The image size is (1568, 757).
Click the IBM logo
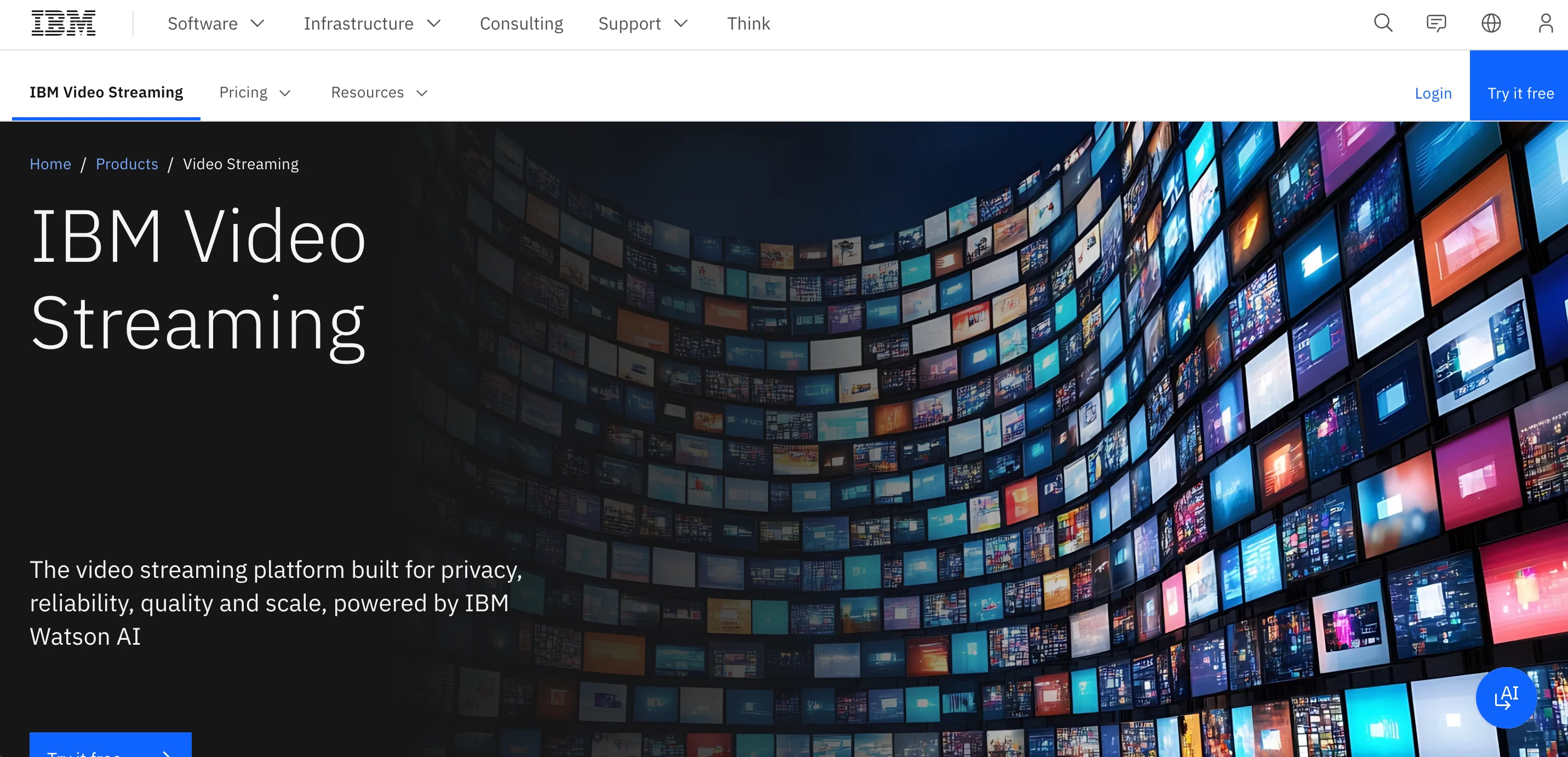(64, 23)
